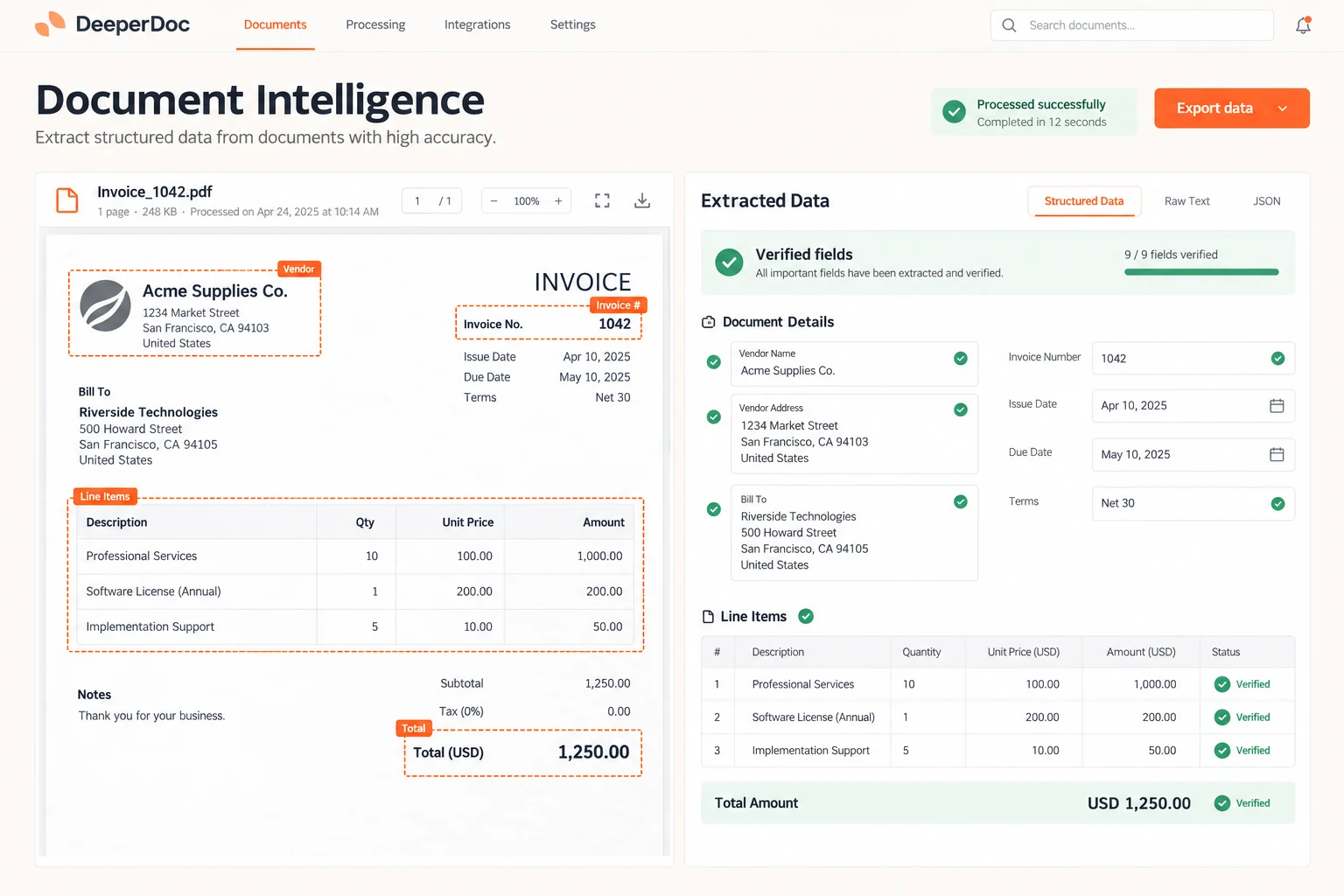This screenshot has width=1344, height=896.
Task: Click the Total Amount USD 1,250.00 value
Action: (1139, 803)
